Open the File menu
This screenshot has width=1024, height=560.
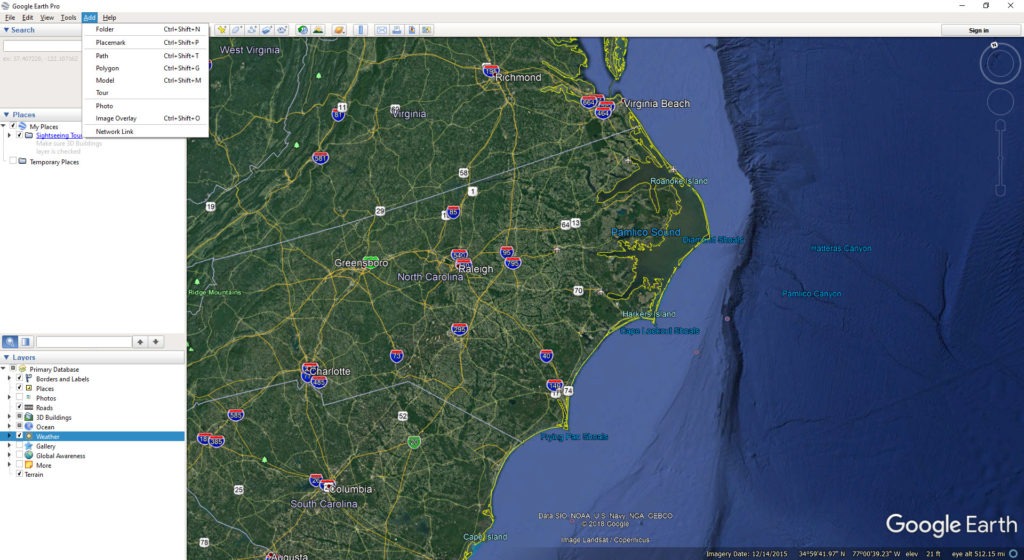point(10,18)
